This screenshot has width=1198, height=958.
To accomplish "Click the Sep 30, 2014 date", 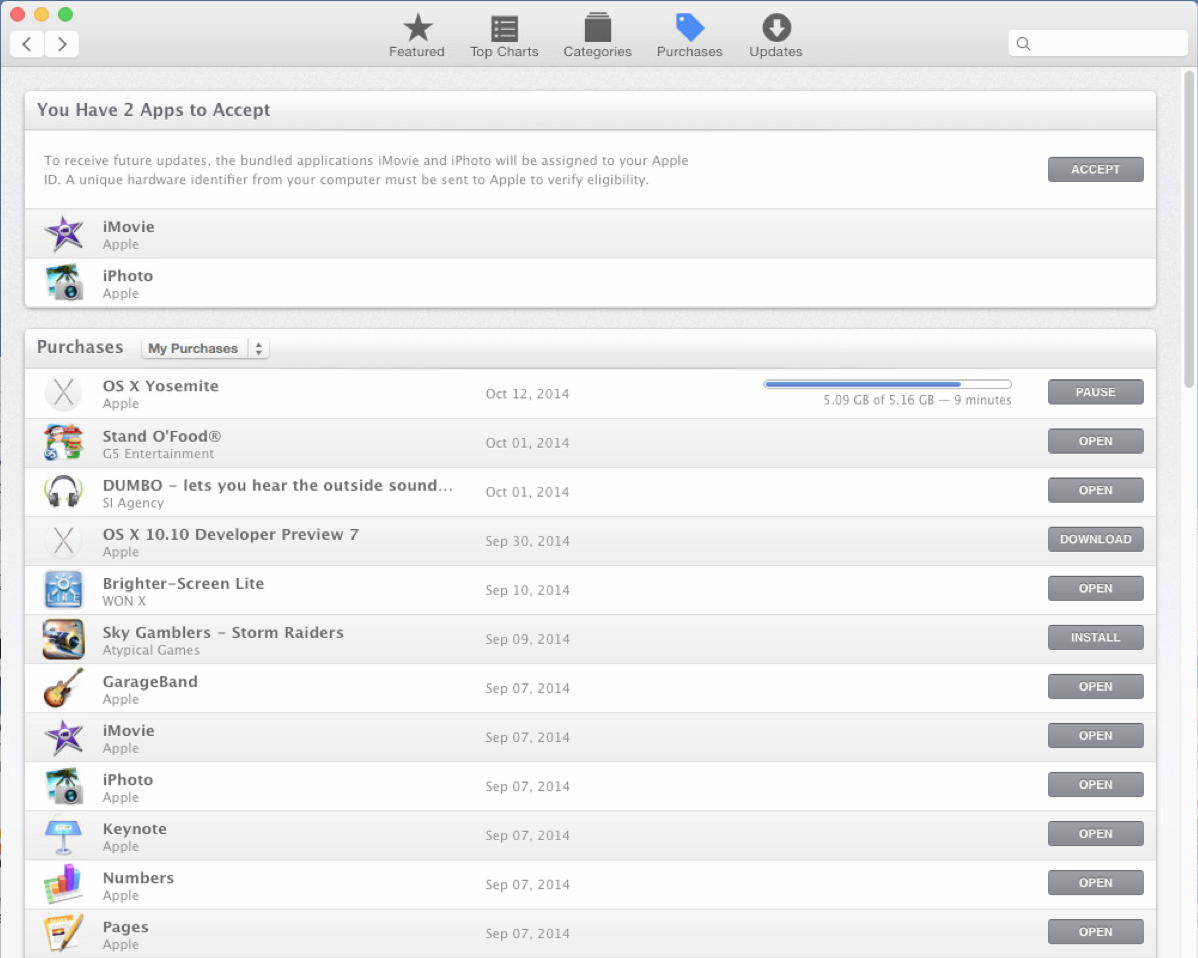I will tap(527, 541).
